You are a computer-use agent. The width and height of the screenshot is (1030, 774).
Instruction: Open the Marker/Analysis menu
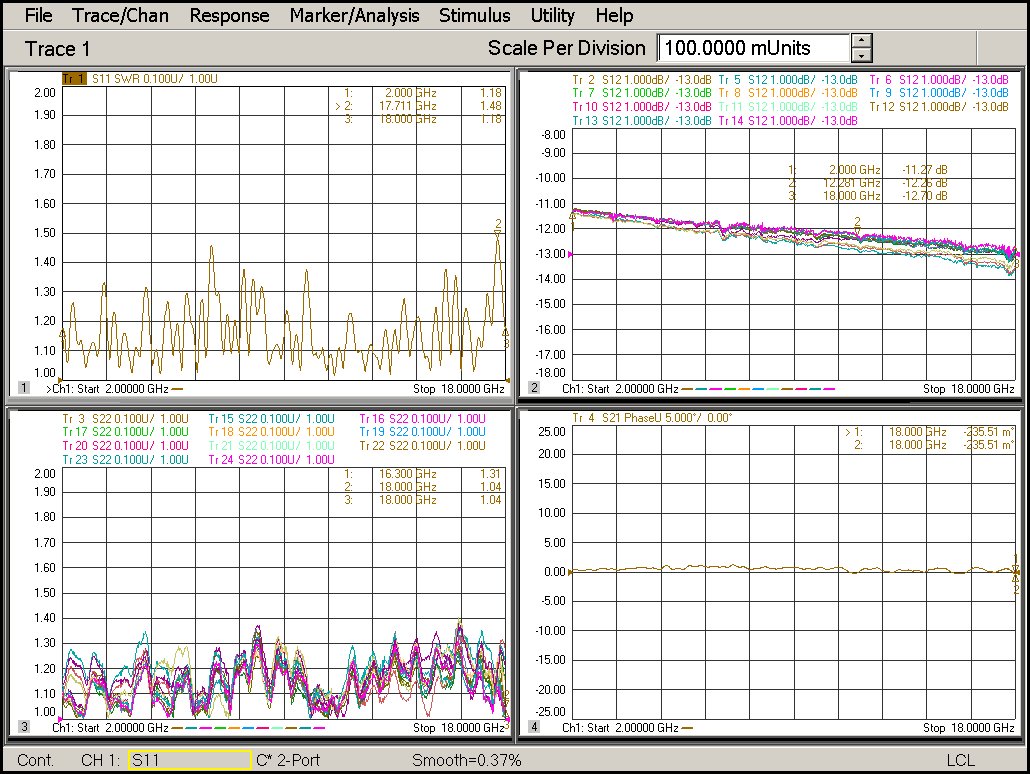tap(354, 15)
